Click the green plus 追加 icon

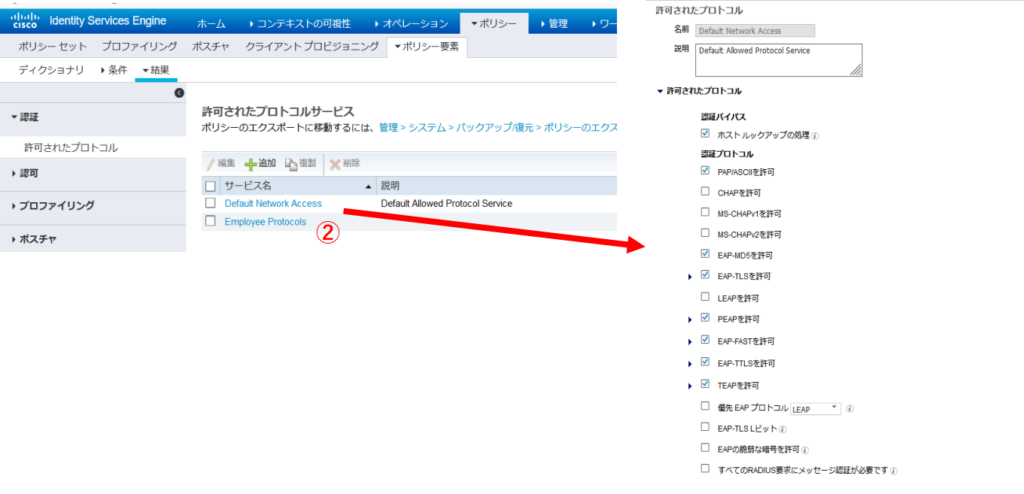250,163
